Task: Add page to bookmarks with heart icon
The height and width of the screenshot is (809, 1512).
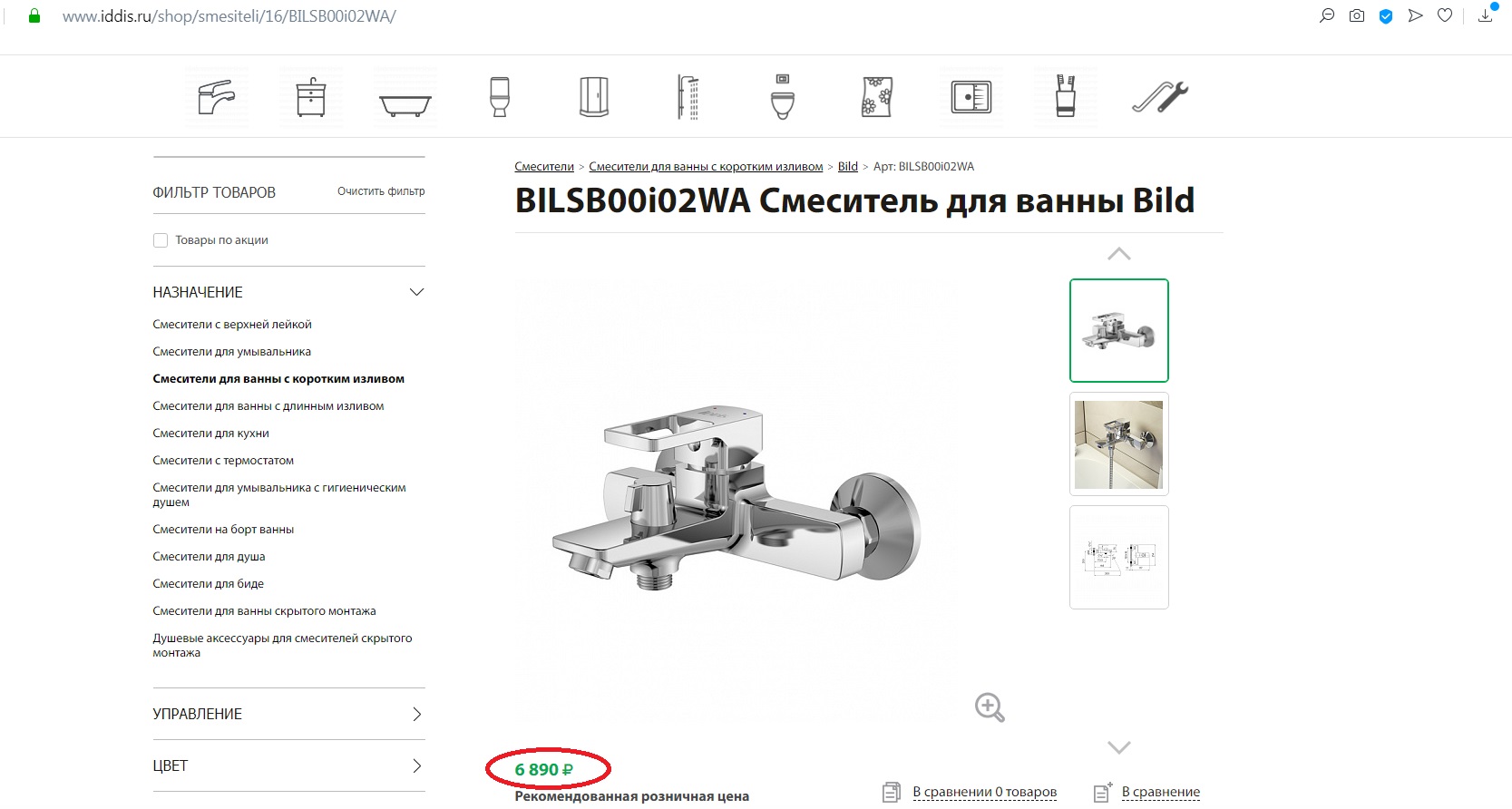Action: [1445, 15]
